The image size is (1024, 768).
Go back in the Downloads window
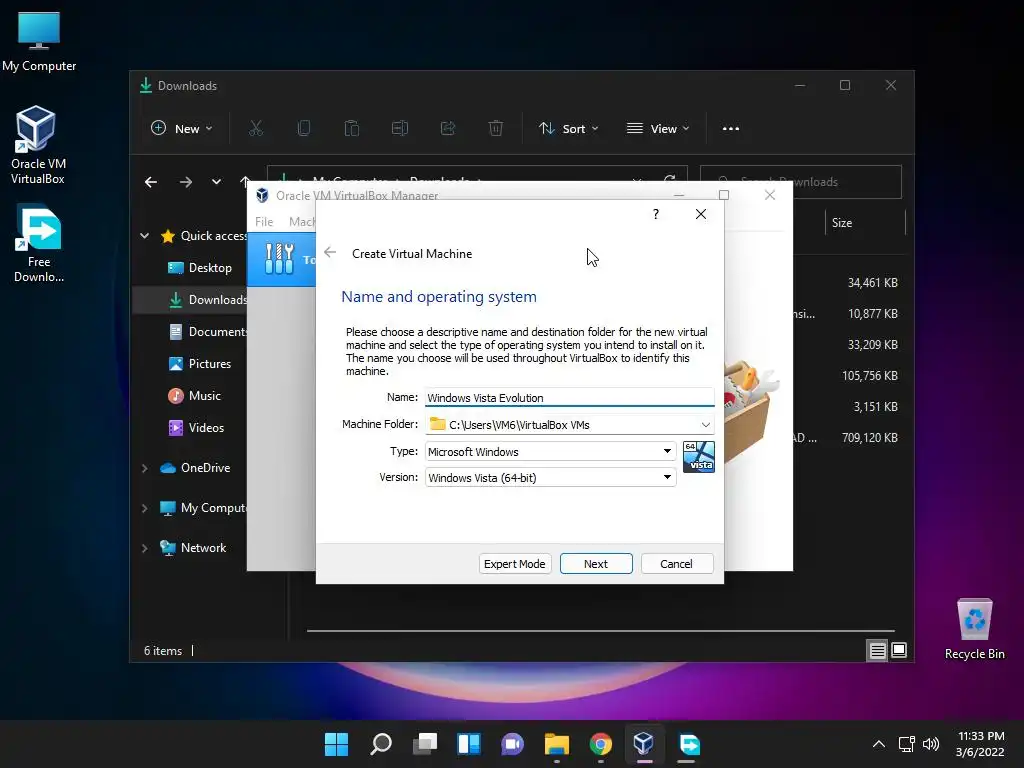point(151,182)
